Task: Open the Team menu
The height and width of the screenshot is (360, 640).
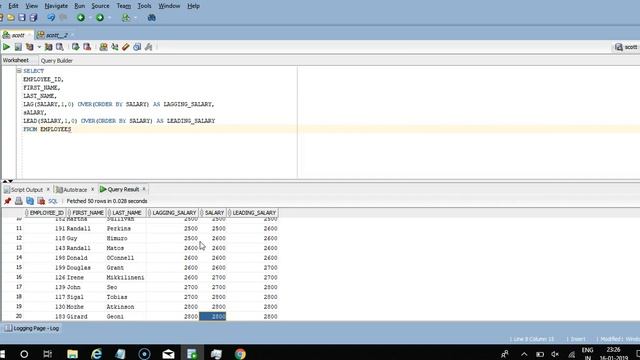Action: point(124,6)
